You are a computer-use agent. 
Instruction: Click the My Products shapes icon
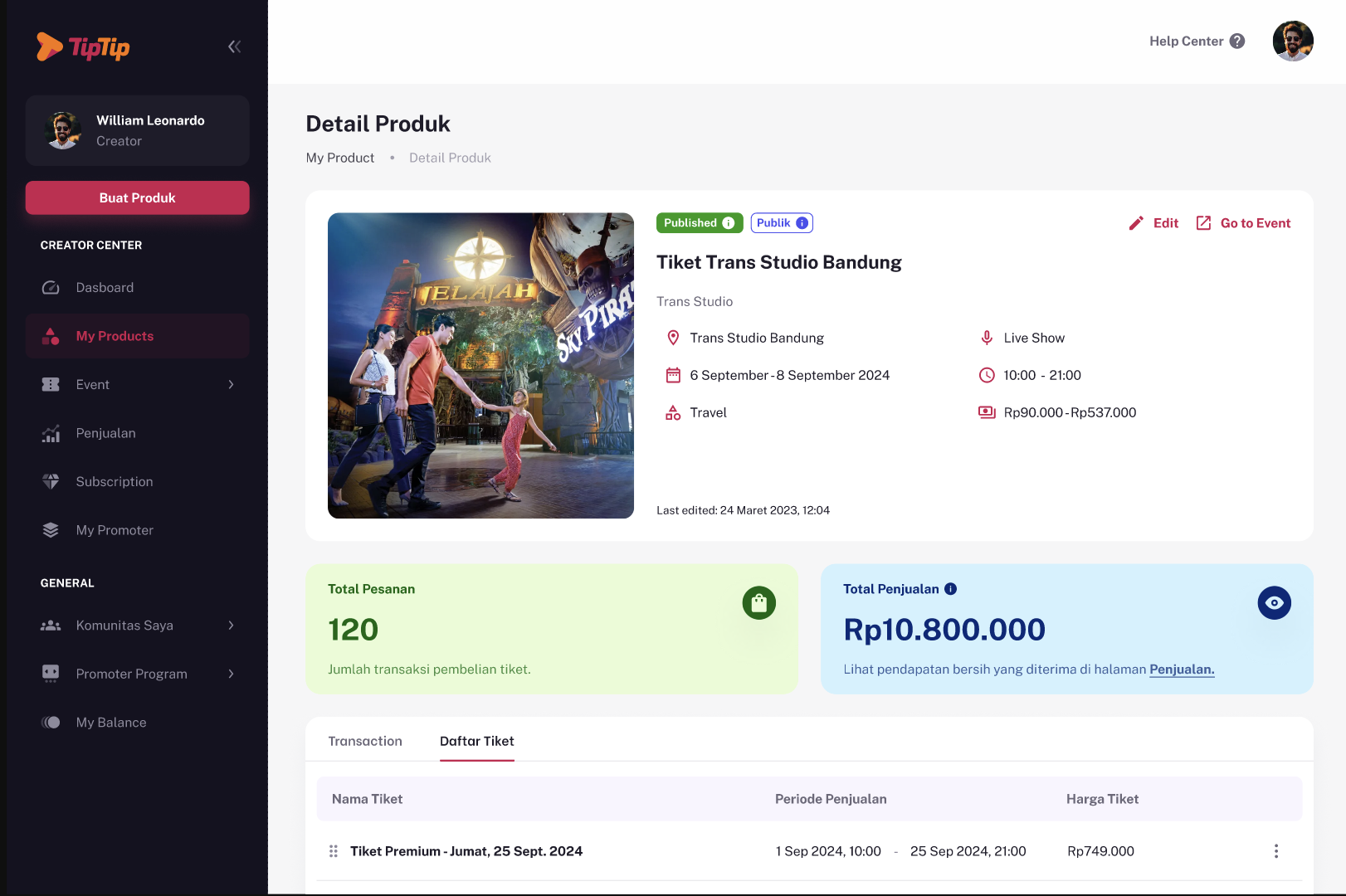pos(51,336)
